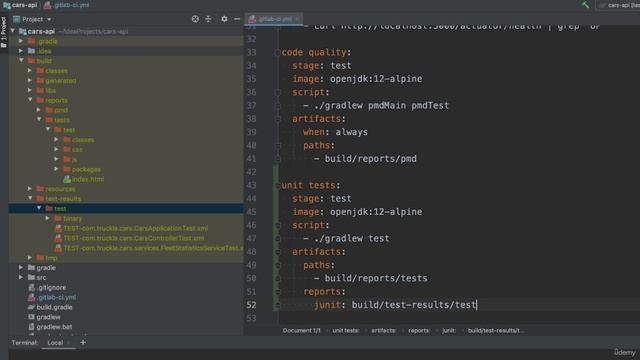
Task: Expand the pmd folder arrow
Action: (39, 110)
